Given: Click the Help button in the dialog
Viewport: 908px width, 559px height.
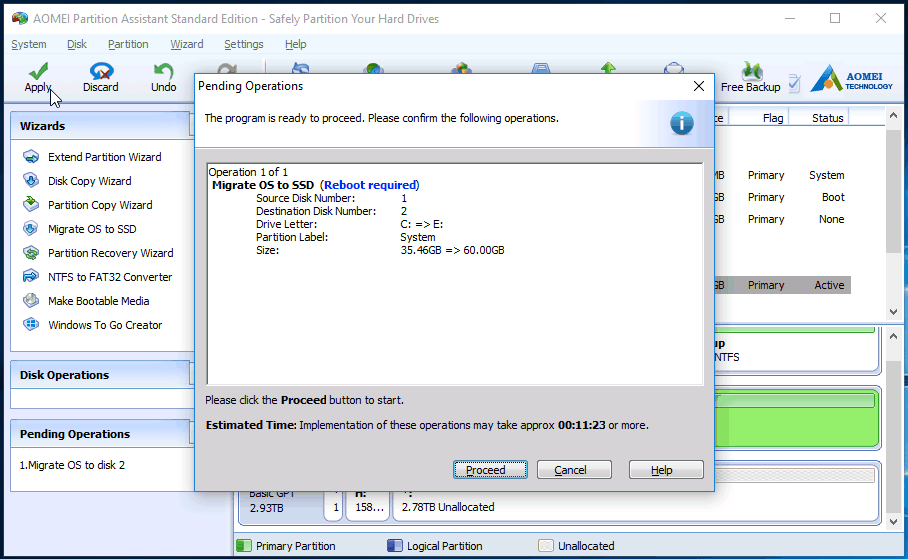Looking at the screenshot, I should pyautogui.click(x=666, y=470).
